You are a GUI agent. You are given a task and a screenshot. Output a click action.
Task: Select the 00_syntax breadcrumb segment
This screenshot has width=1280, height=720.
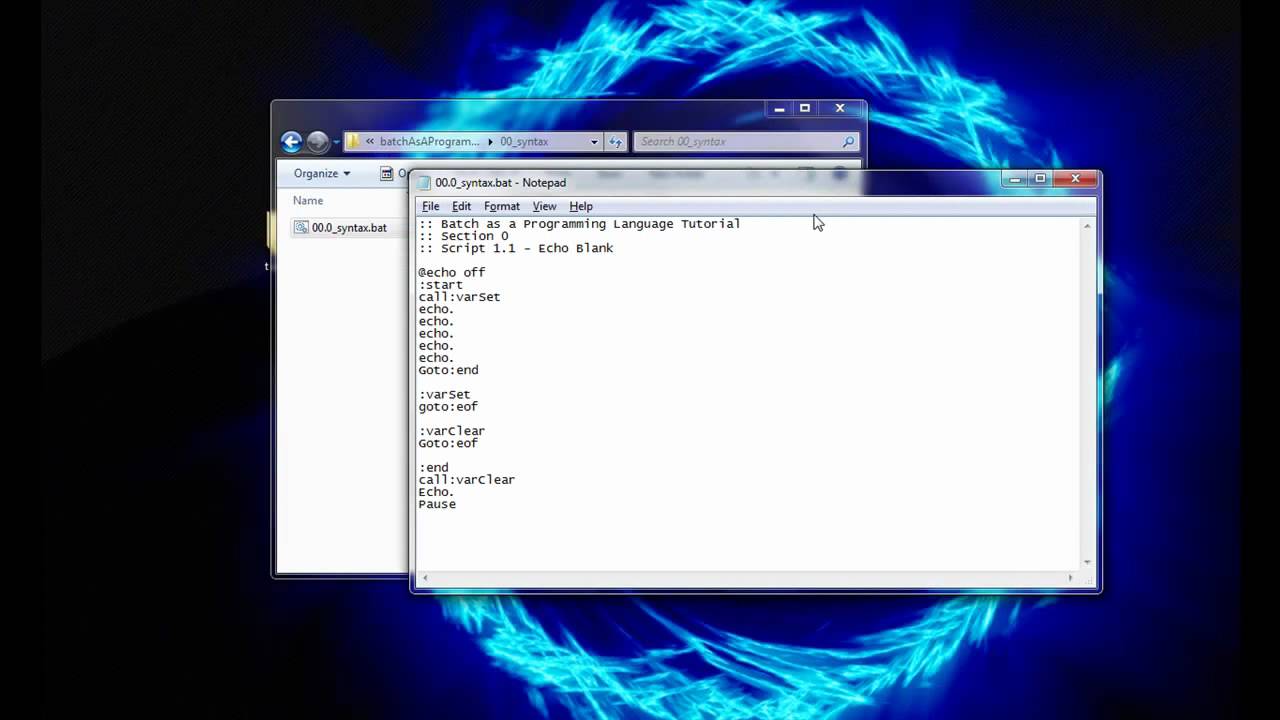524,141
